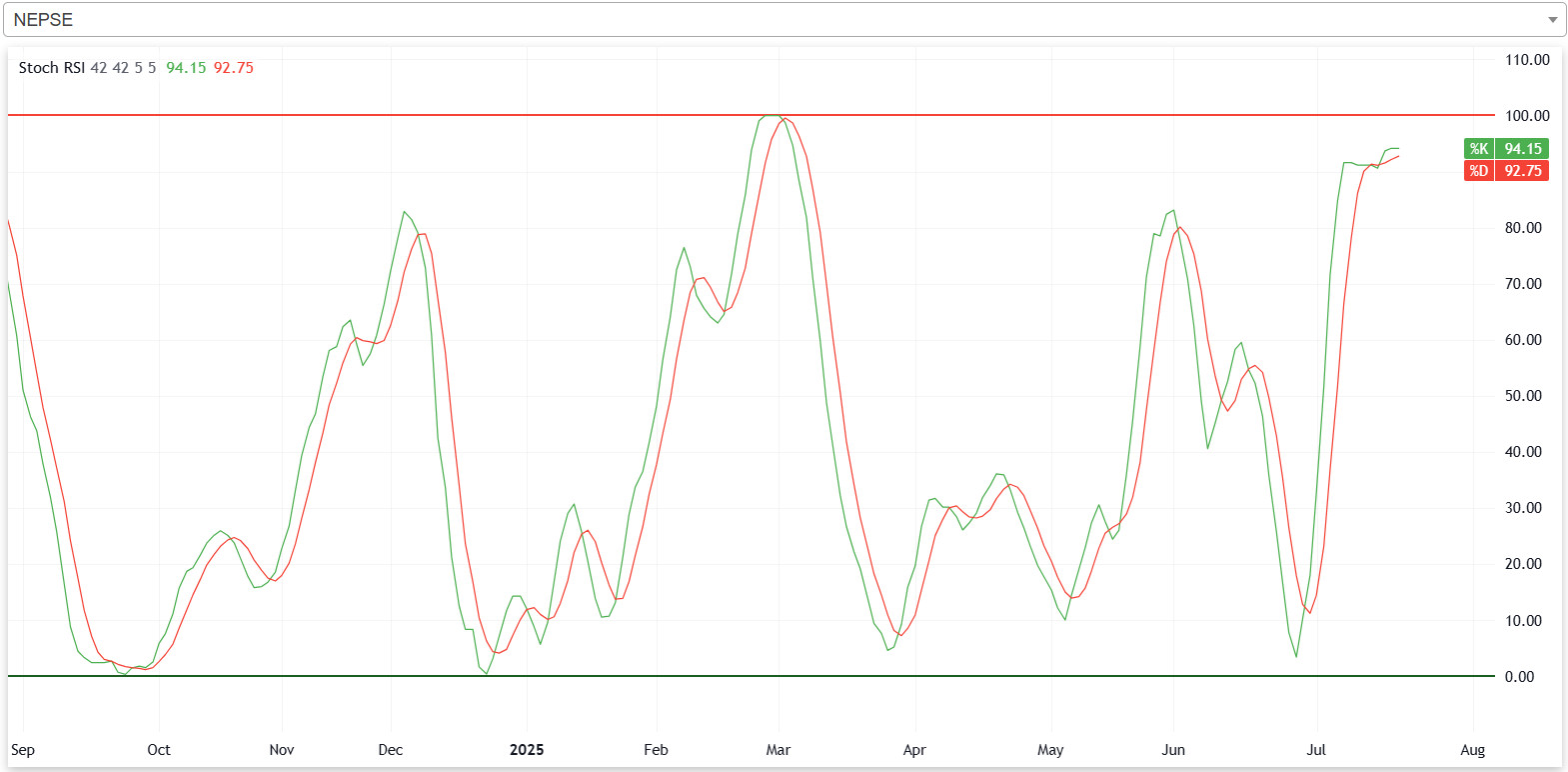Click the 60.00 price scale label
This screenshot has height=772, width=1568.
coord(1523,340)
